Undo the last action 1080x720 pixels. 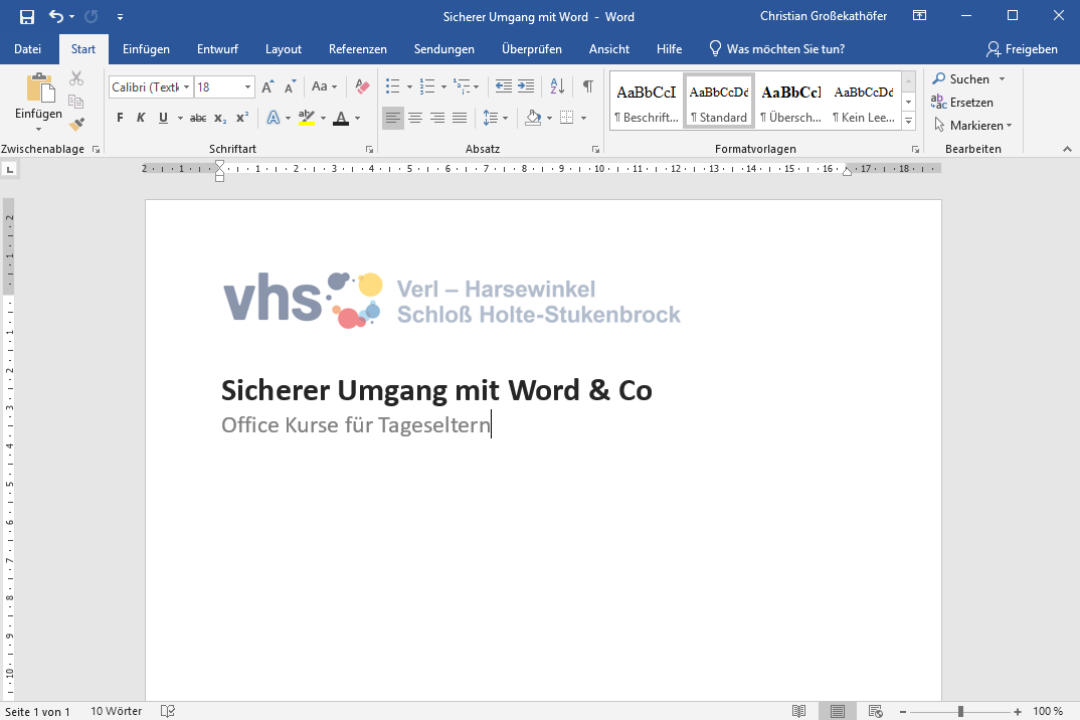[x=56, y=17]
